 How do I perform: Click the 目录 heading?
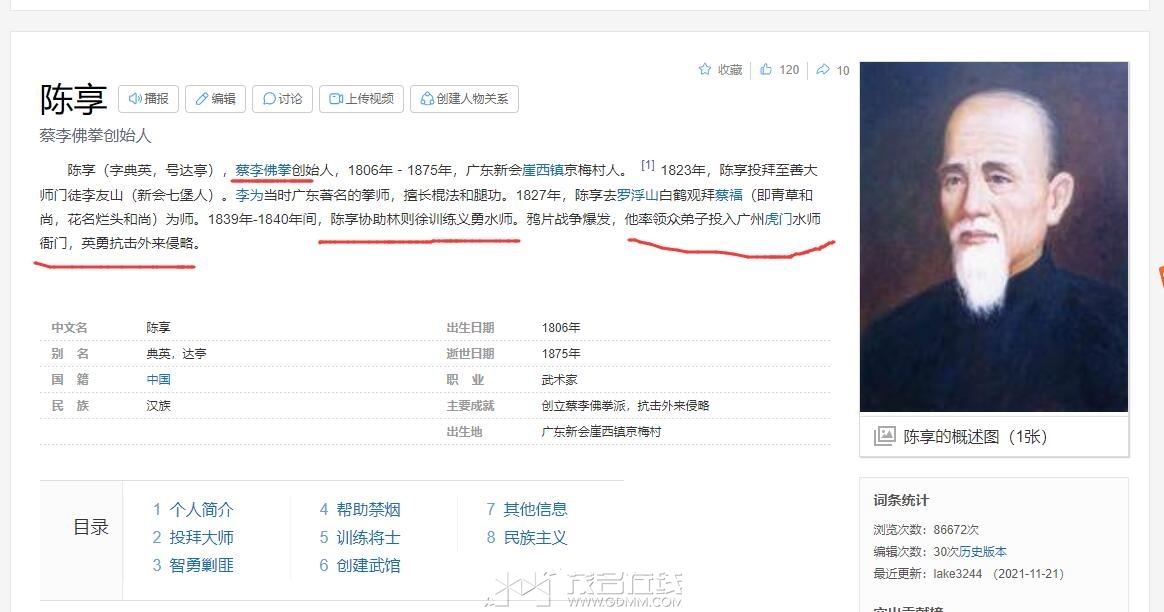(91, 527)
